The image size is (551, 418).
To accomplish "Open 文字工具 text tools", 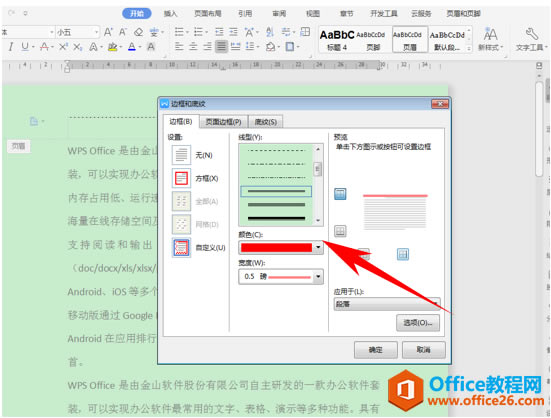I will coord(531,39).
